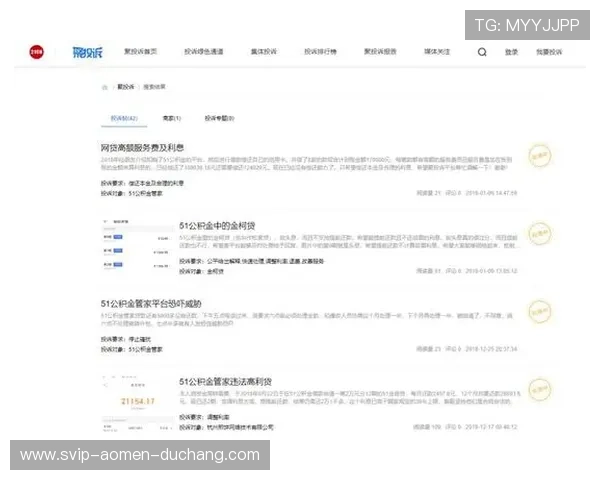
Task: Click the blue 聚投诉 site logo
Action: tap(88, 52)
